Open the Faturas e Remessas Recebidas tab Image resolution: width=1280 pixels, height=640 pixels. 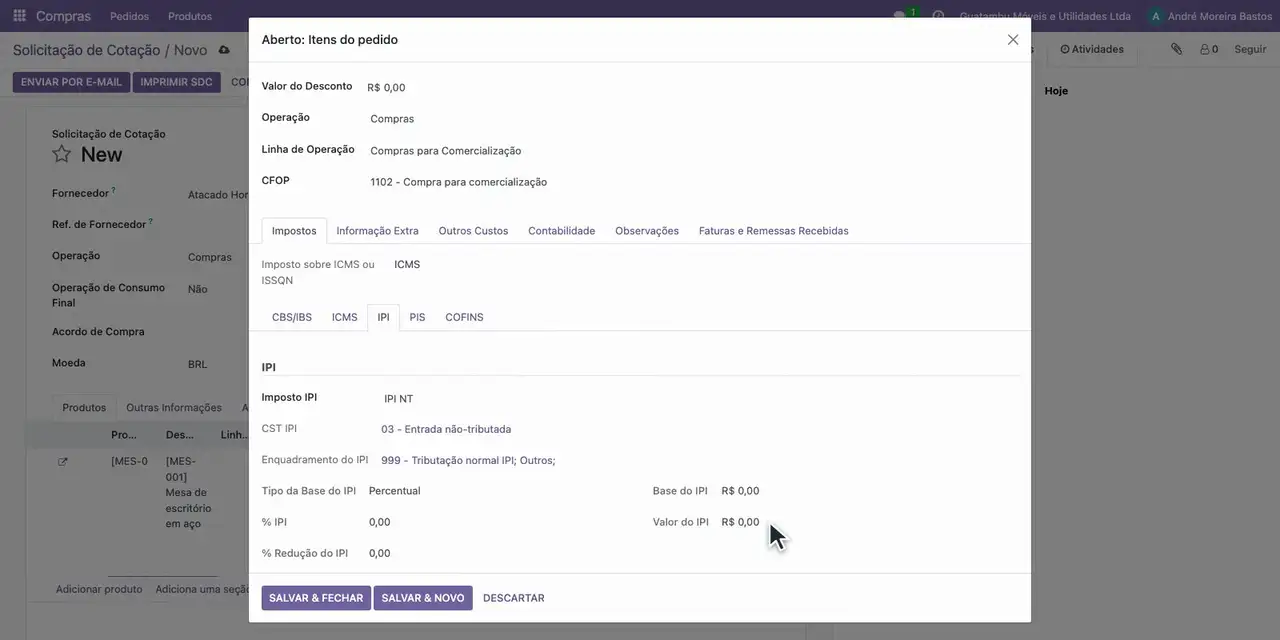click(x=774, y=231)
